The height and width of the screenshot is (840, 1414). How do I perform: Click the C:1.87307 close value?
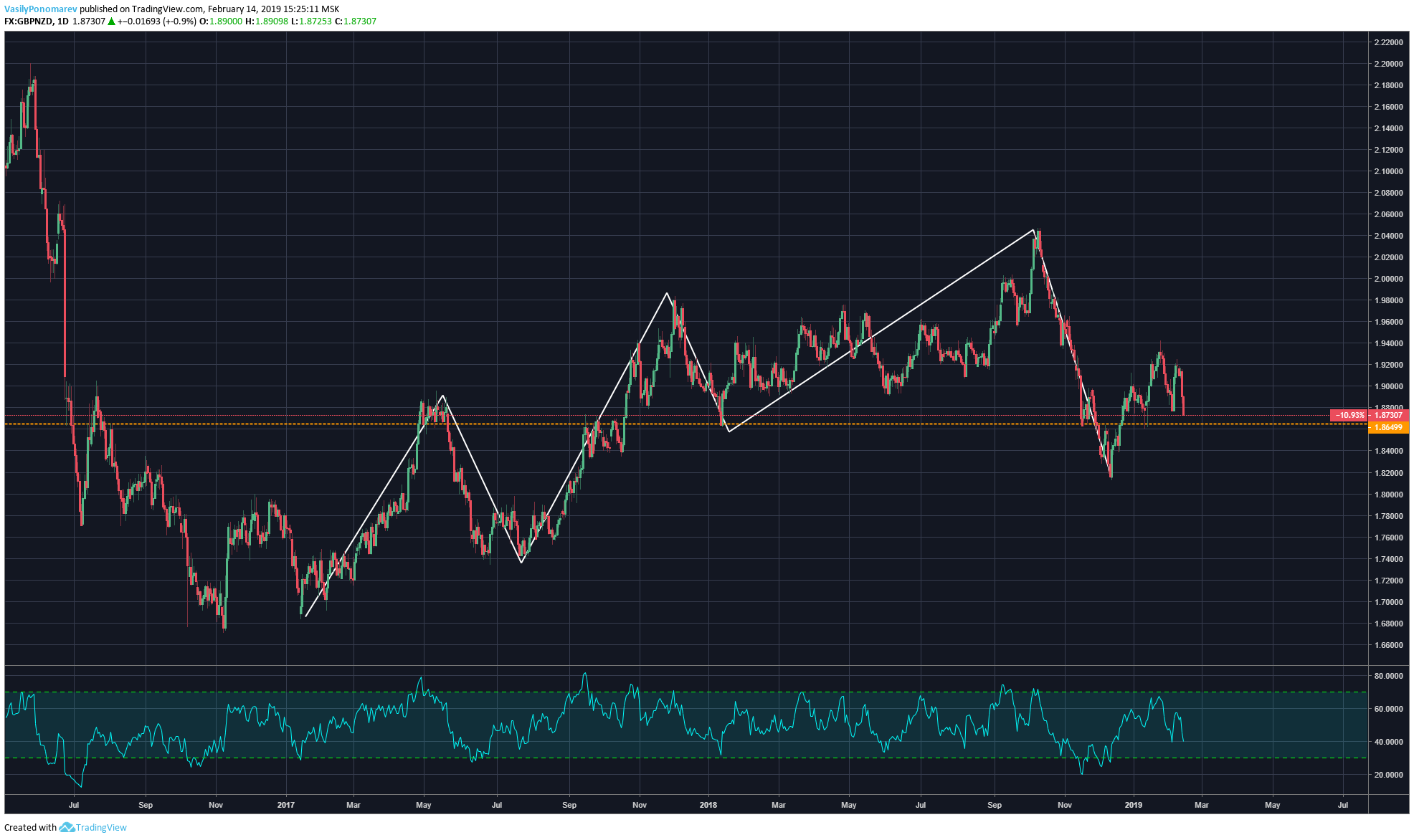(356, 22)
